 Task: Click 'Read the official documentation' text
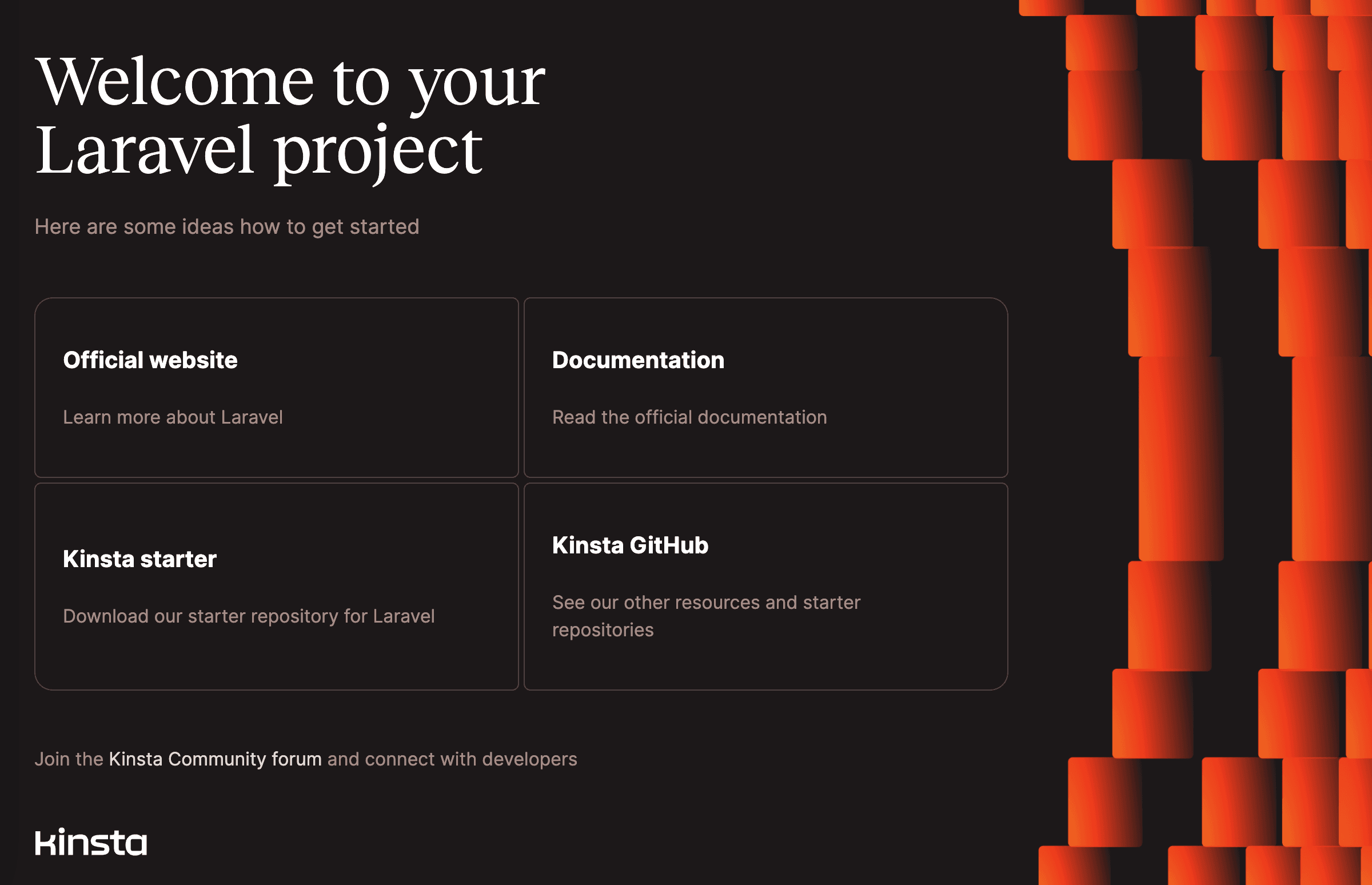pyautogui.click(x=689, y=417)
